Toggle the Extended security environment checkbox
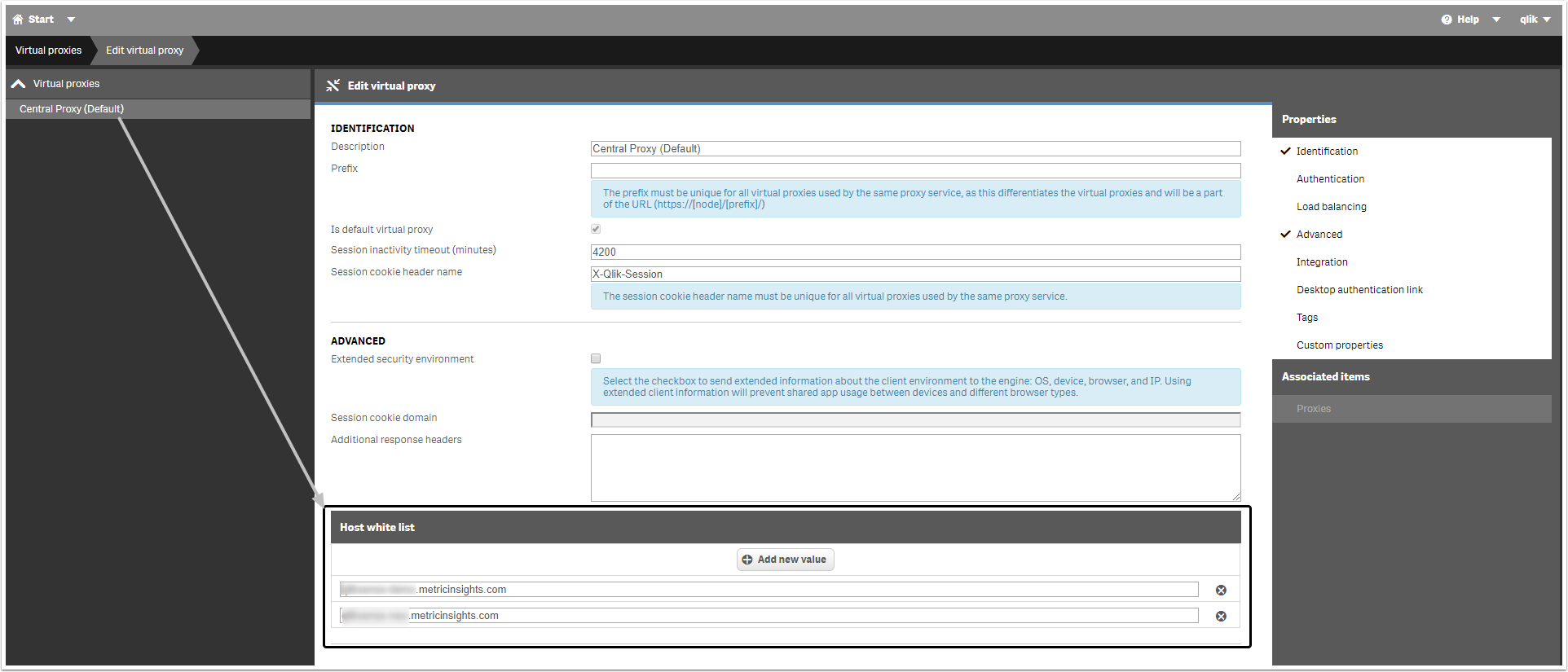Image resolution: width=1568 pixels, height=672 pixels. (x=596, y=358)
